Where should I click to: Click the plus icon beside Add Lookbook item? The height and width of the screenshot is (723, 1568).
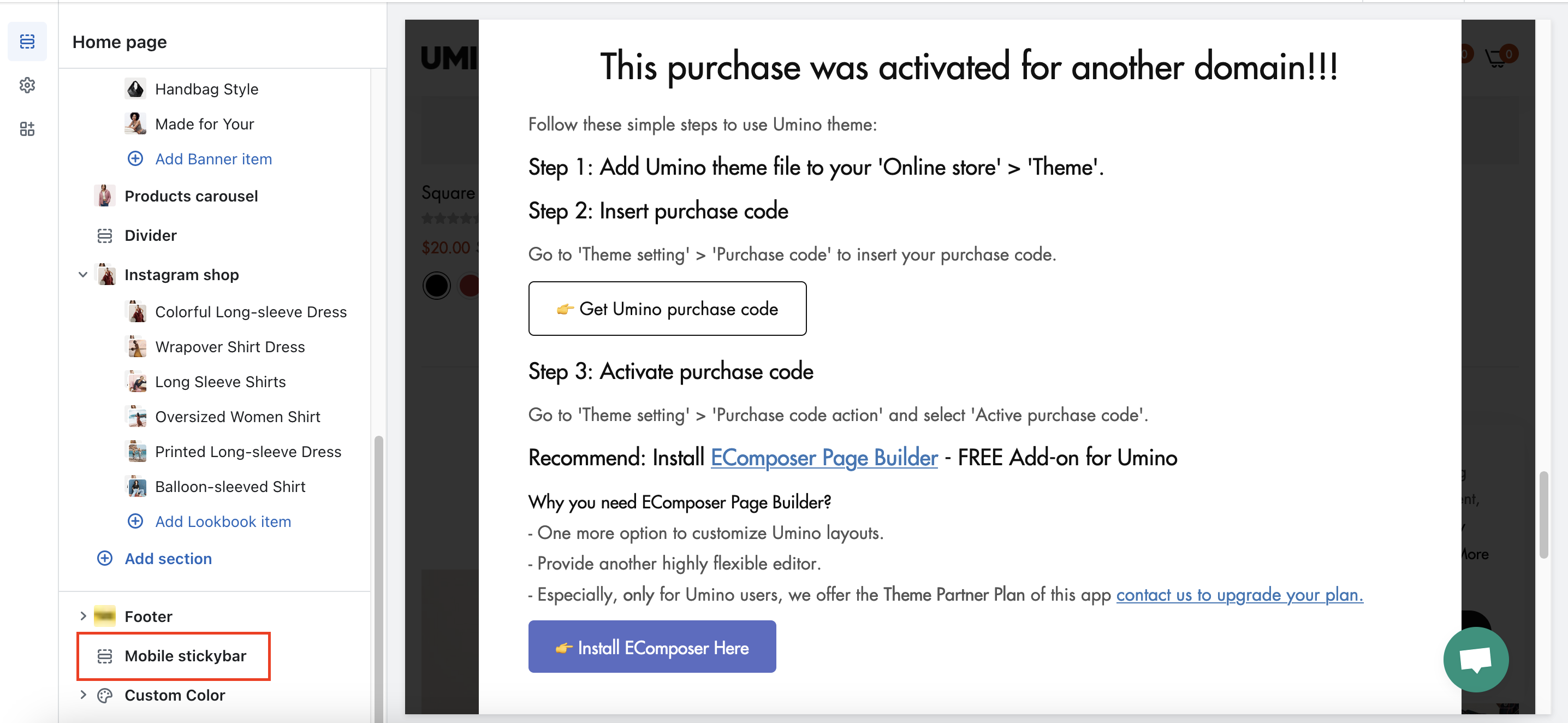point(135,521)
